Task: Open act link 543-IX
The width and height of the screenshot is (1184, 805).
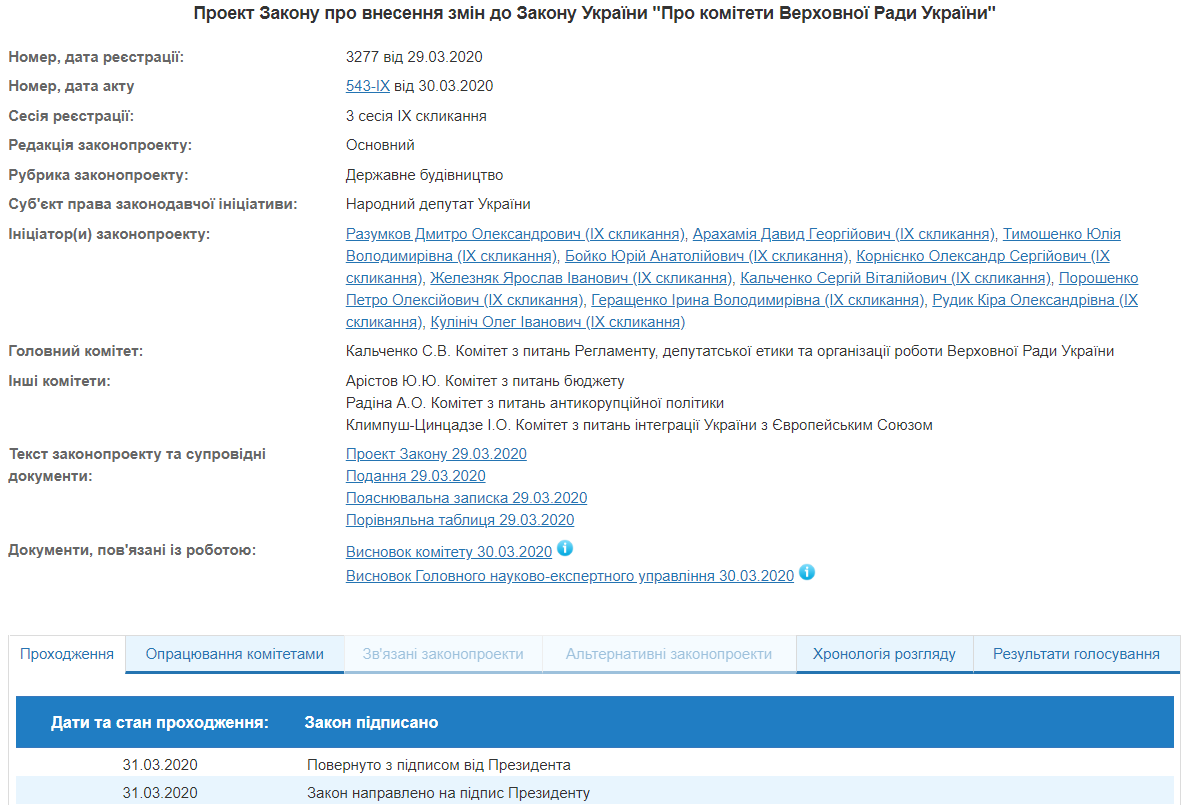Action: tap(368, 86)
